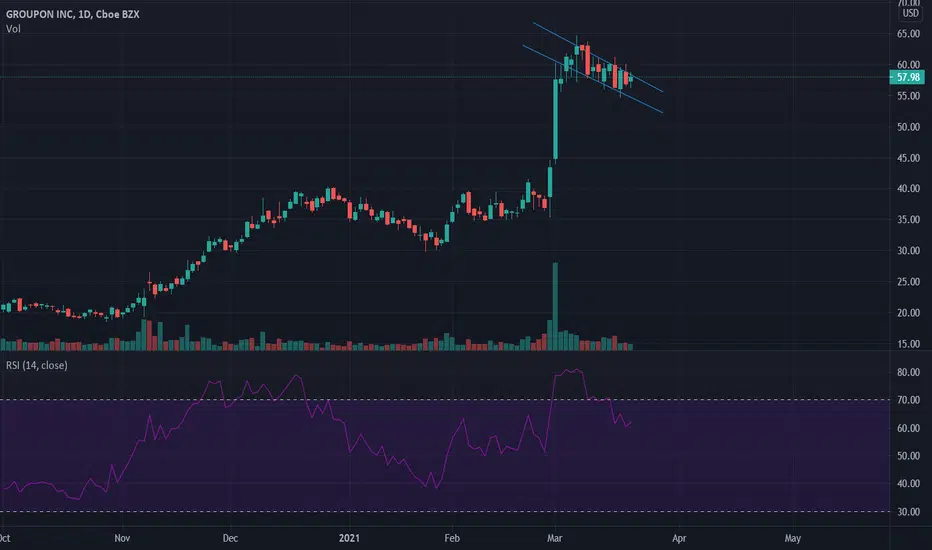
Task: Click 80.00 on the RSI axis
Action: [908, 372]
